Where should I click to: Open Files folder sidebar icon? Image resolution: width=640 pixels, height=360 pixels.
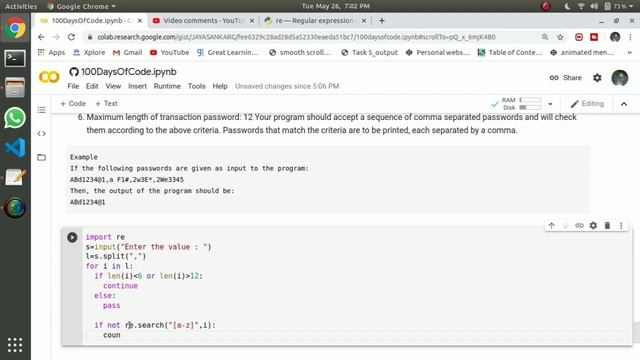42,157
